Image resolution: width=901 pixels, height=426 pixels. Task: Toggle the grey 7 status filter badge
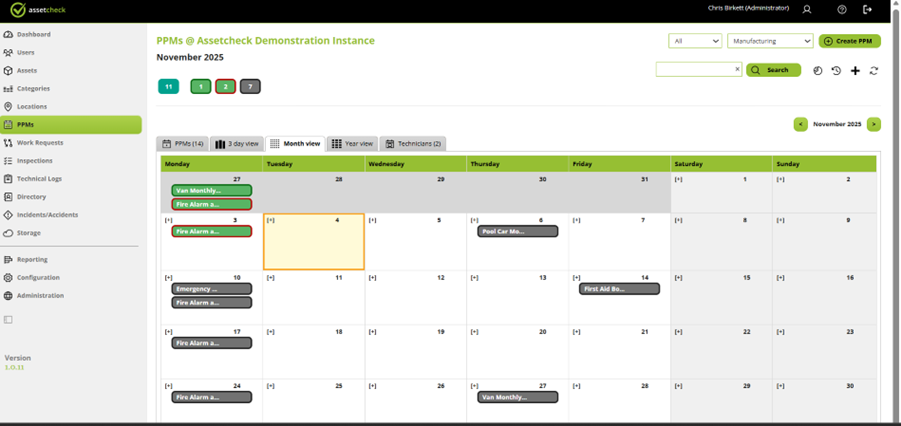tap(250, 87)
